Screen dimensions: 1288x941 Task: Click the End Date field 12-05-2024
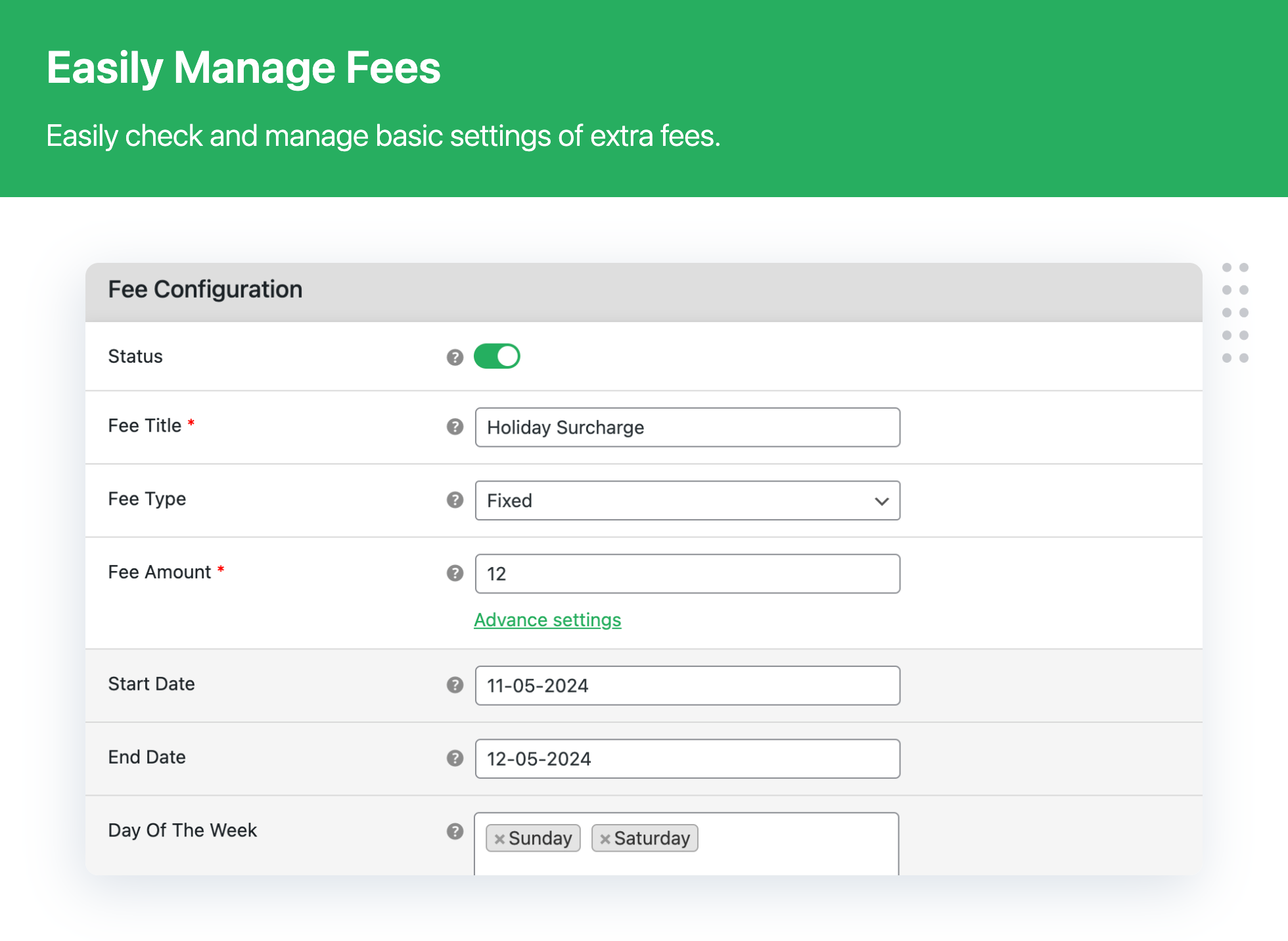tap(687, 759)
